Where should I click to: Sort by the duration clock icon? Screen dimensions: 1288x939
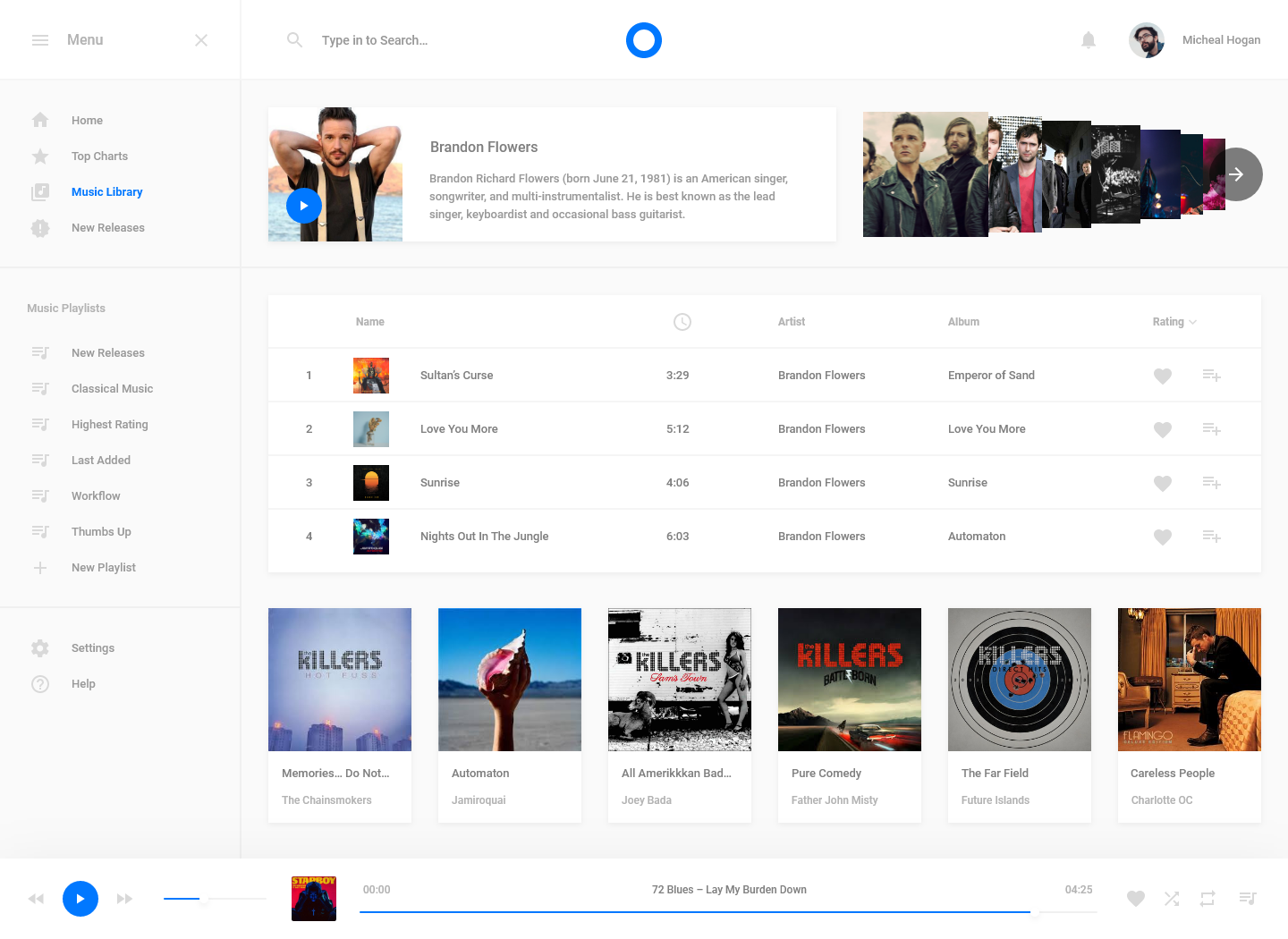pyautogui.click(x=682, y=322)
